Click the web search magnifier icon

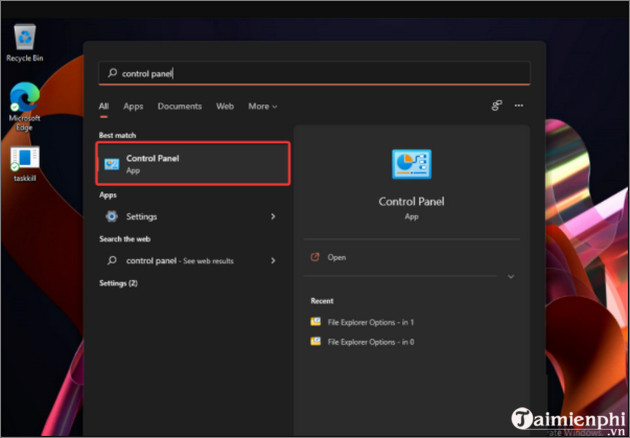pyautogui.click(x=112, y=260)
